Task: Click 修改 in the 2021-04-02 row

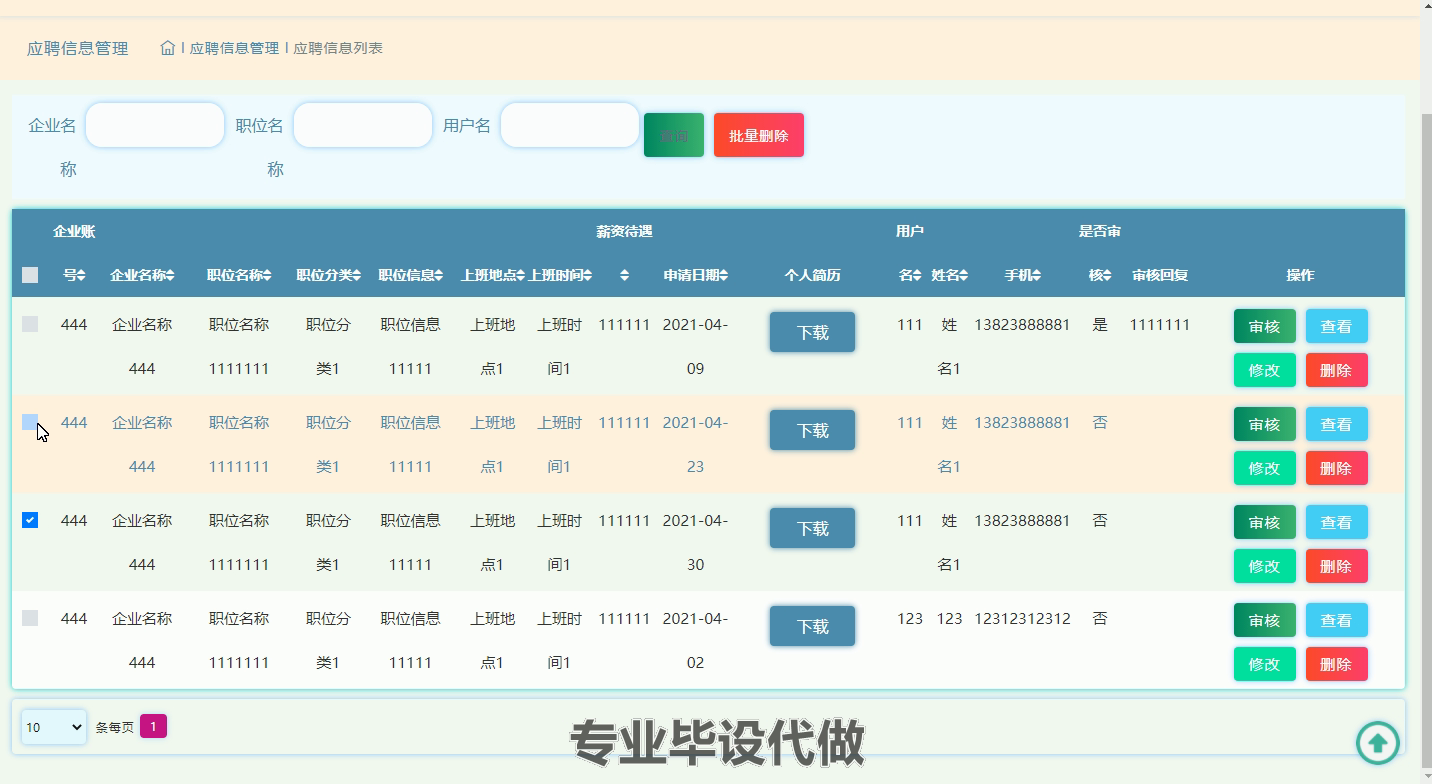Action: tap(1265, 664)
